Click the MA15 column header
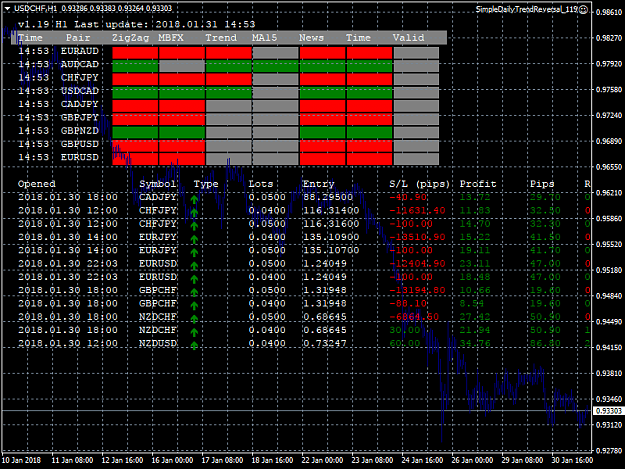The width and height of the screenshot is (625, 469). pos(265,38)
